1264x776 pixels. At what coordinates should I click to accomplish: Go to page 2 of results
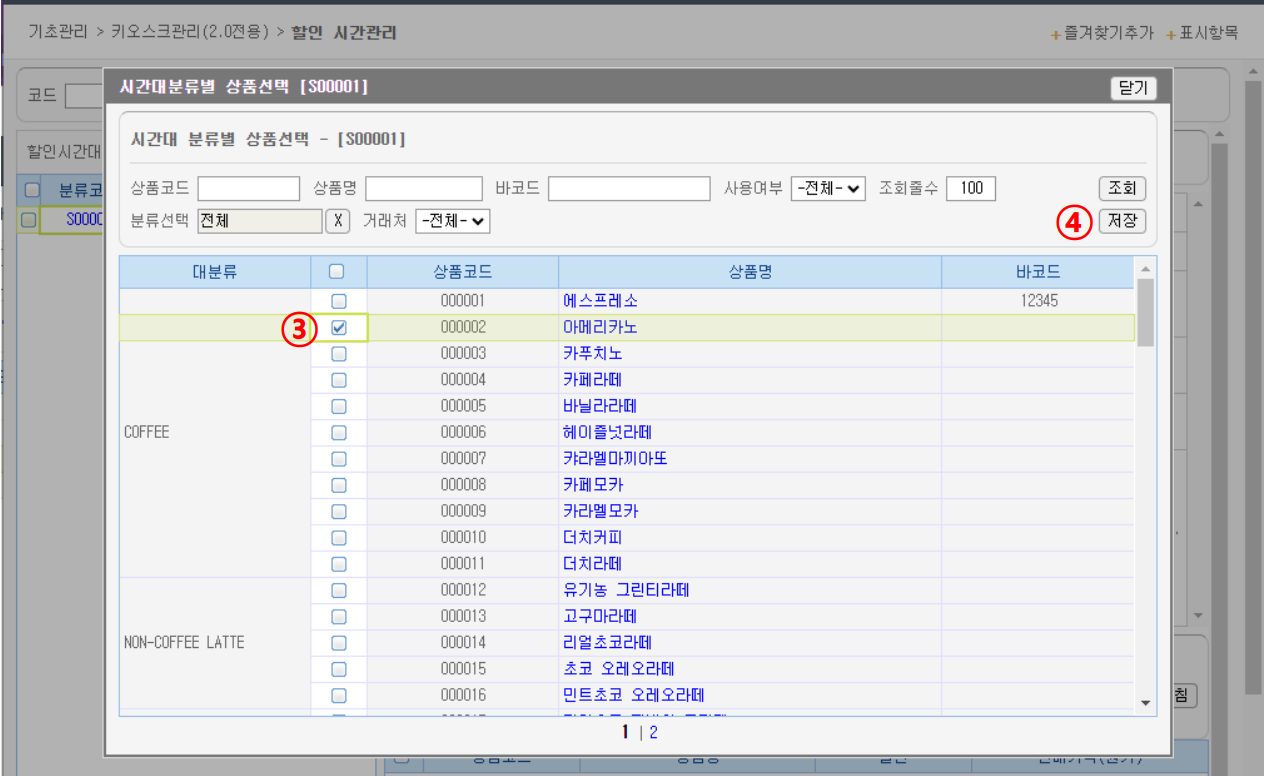(654, 733)
